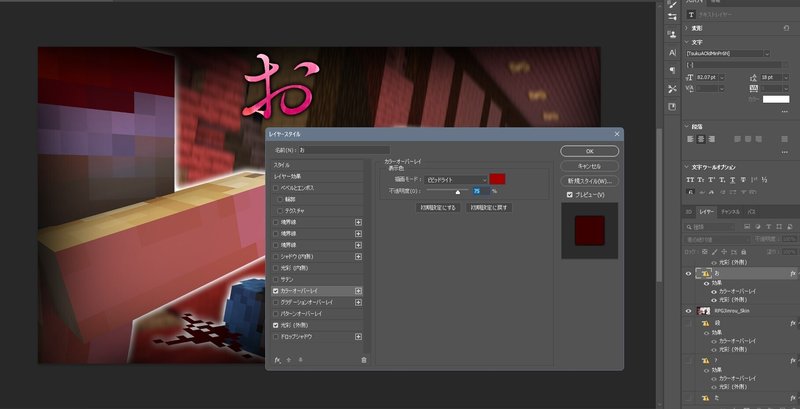This screenshot has width=800, height=409.
Task: Filter layers by type (T) icon
Action: [x=768, y=226]
